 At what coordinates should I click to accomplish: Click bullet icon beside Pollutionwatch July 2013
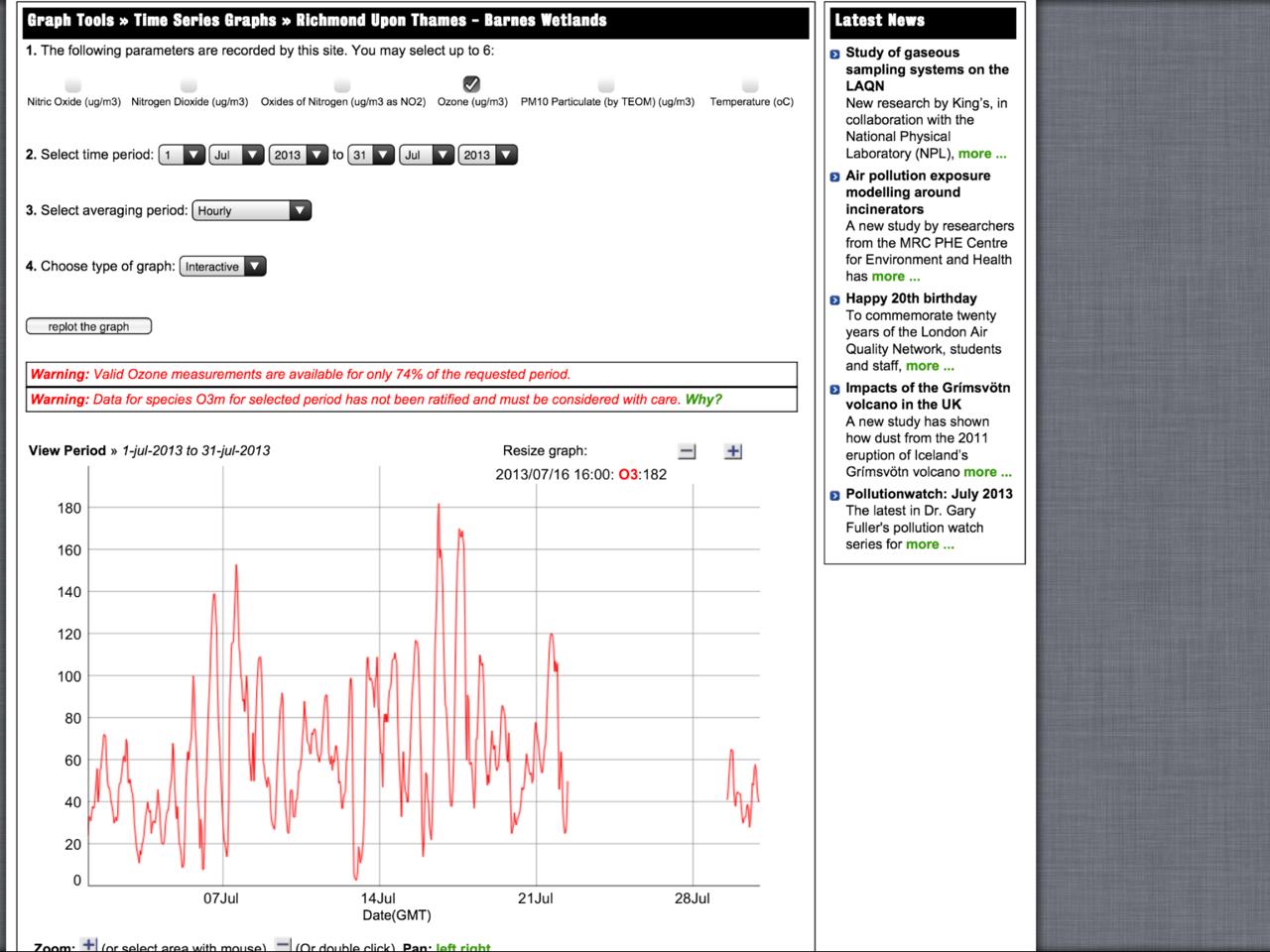[x=835, y=495]
